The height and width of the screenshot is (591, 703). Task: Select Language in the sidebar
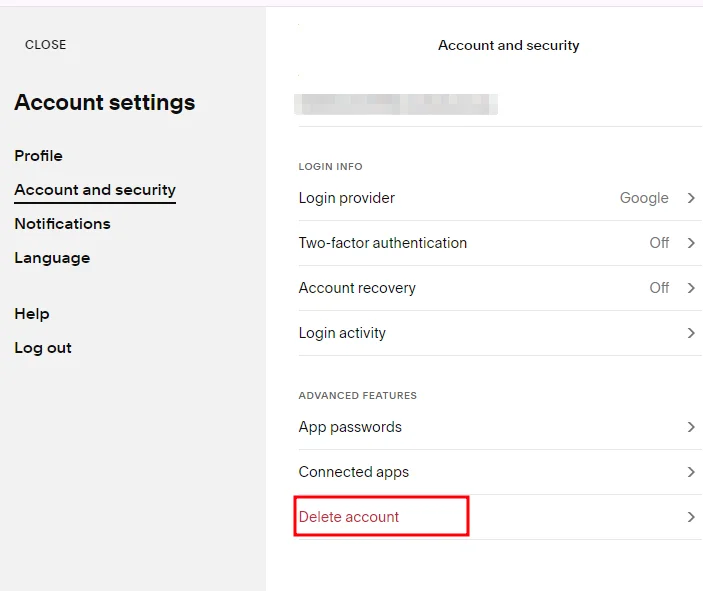[52, 258]
